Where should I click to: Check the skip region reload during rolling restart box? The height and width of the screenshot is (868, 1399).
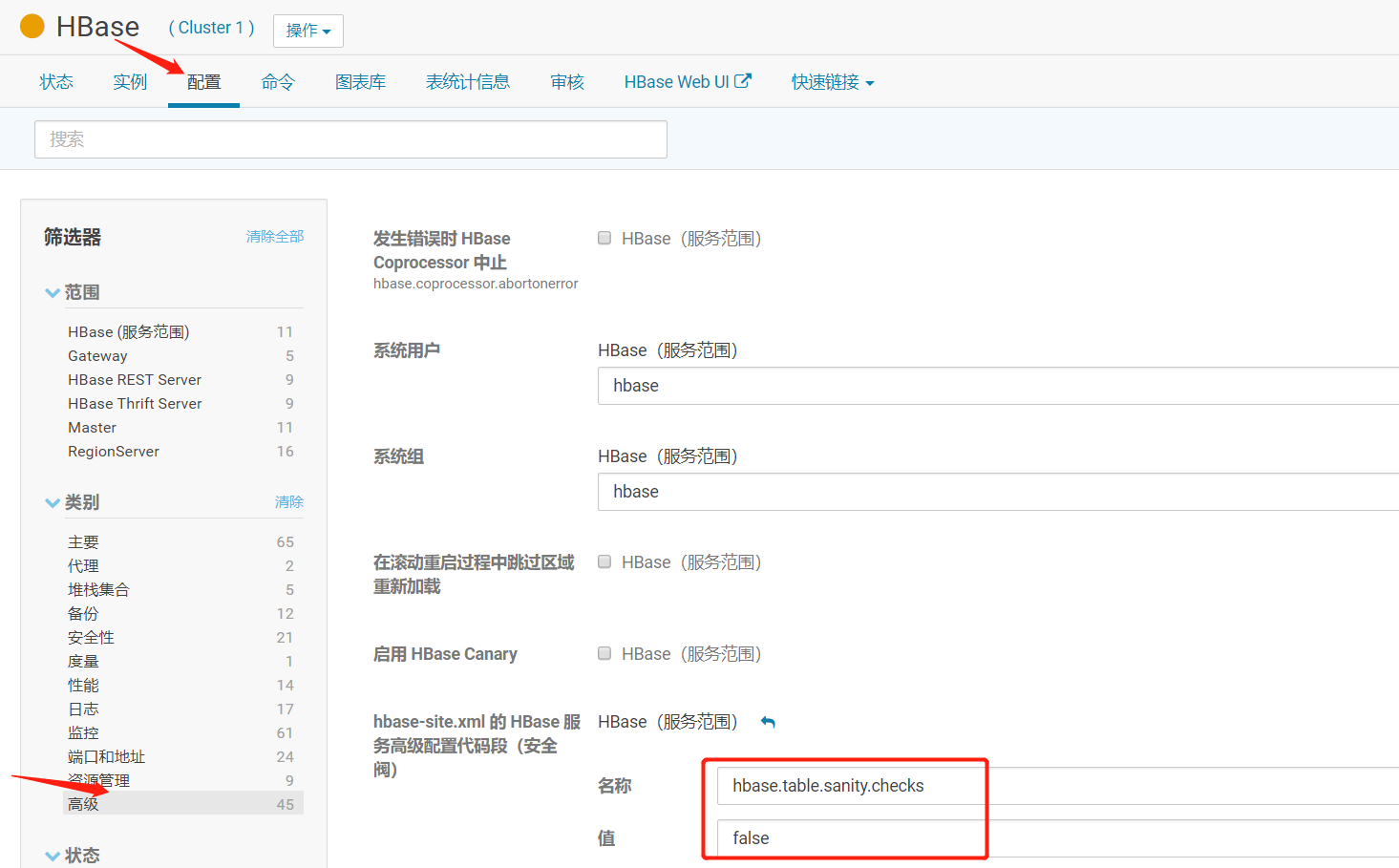point(604,561)
